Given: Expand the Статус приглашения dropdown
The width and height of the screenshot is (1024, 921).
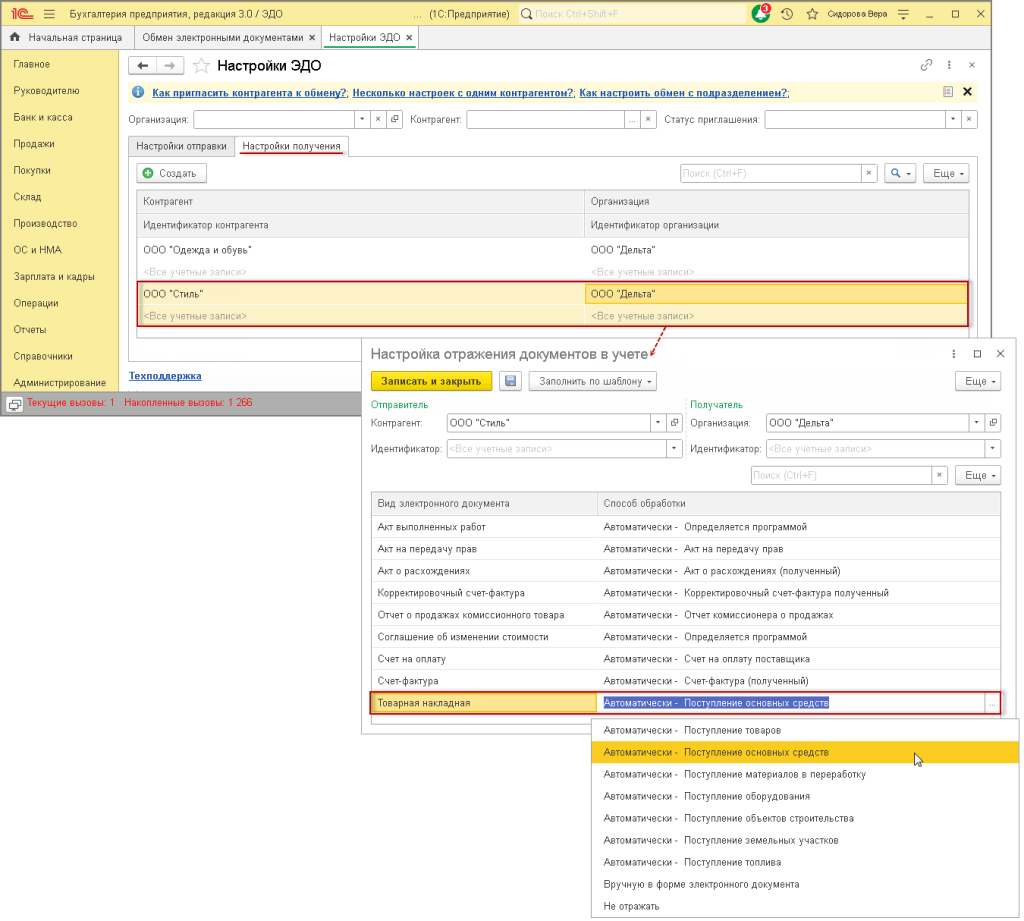Looking at the screenshot, I should [x=951, y=119].
